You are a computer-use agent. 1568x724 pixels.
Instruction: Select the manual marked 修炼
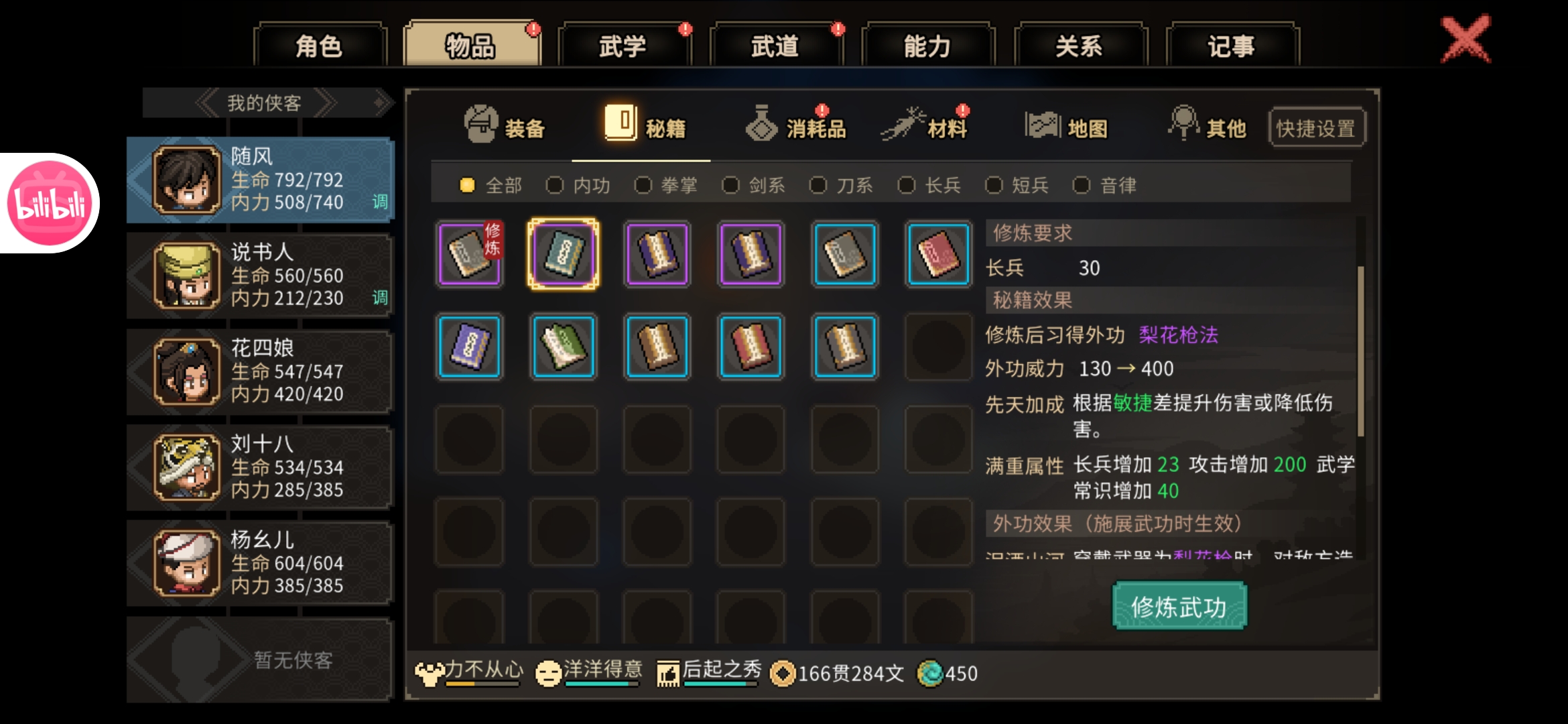click(470, 255)
